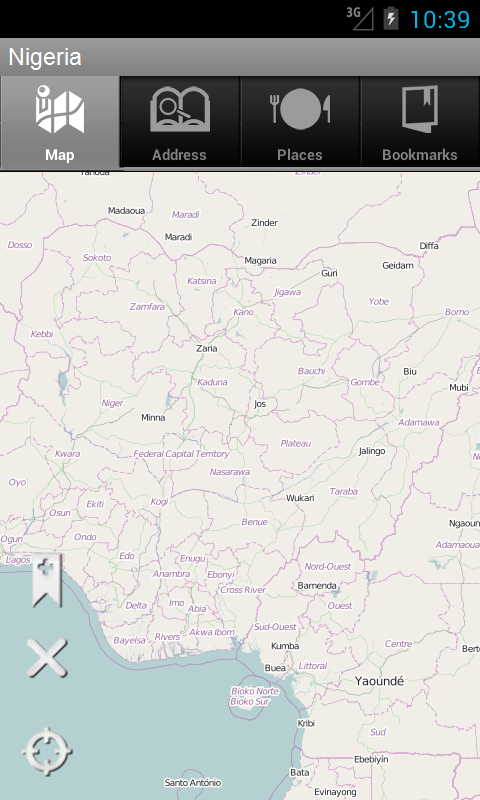This screenshot has width=480, height=800.
Task: Tap the Lagos label on coast
Action: (x=18, y=560)
